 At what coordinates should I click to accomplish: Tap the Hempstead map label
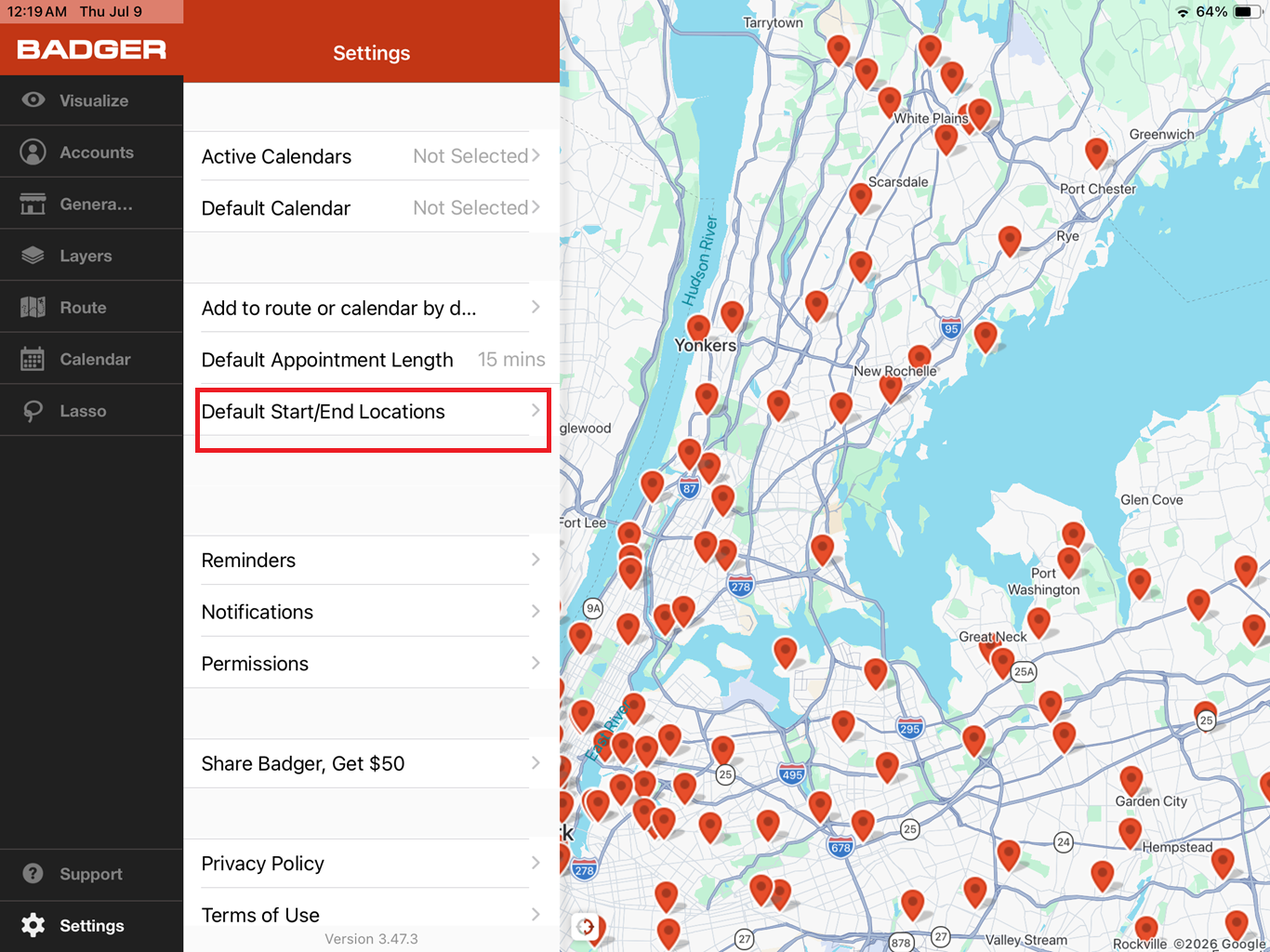point(1177,848)
